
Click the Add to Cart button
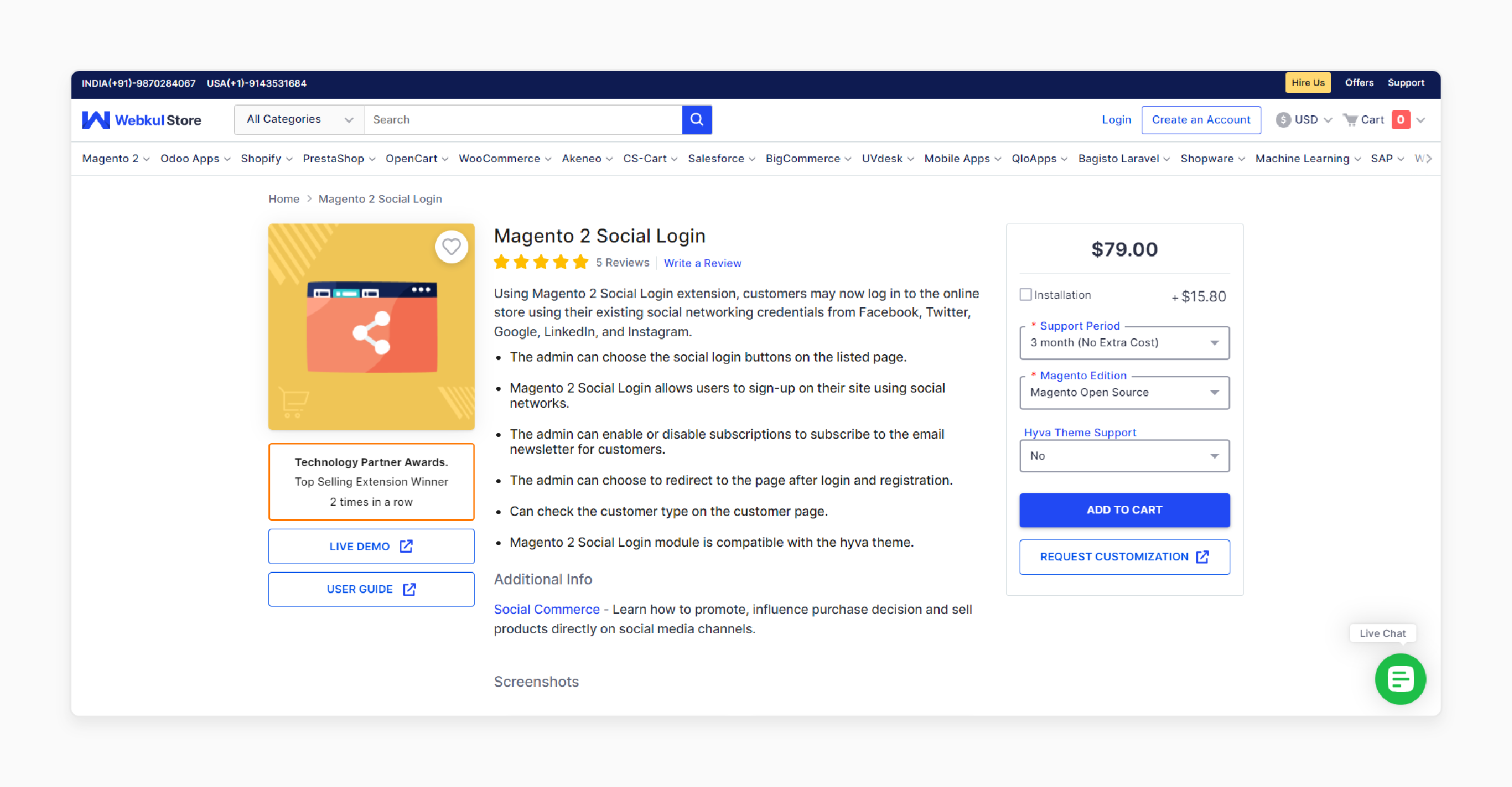[1124, 510]
